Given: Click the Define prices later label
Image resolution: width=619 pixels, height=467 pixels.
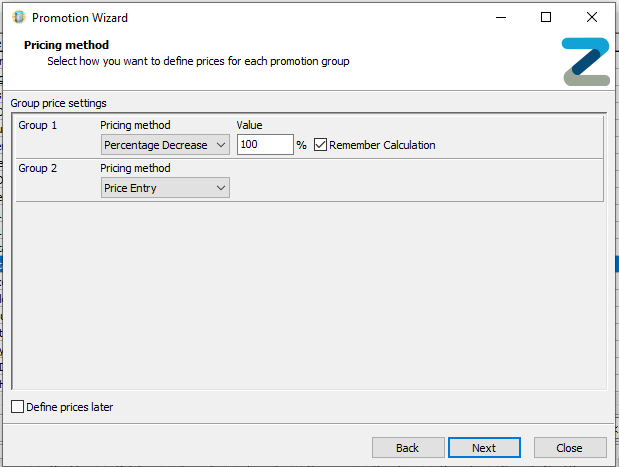Looking at the screenshot, I should tap(69, 407).
